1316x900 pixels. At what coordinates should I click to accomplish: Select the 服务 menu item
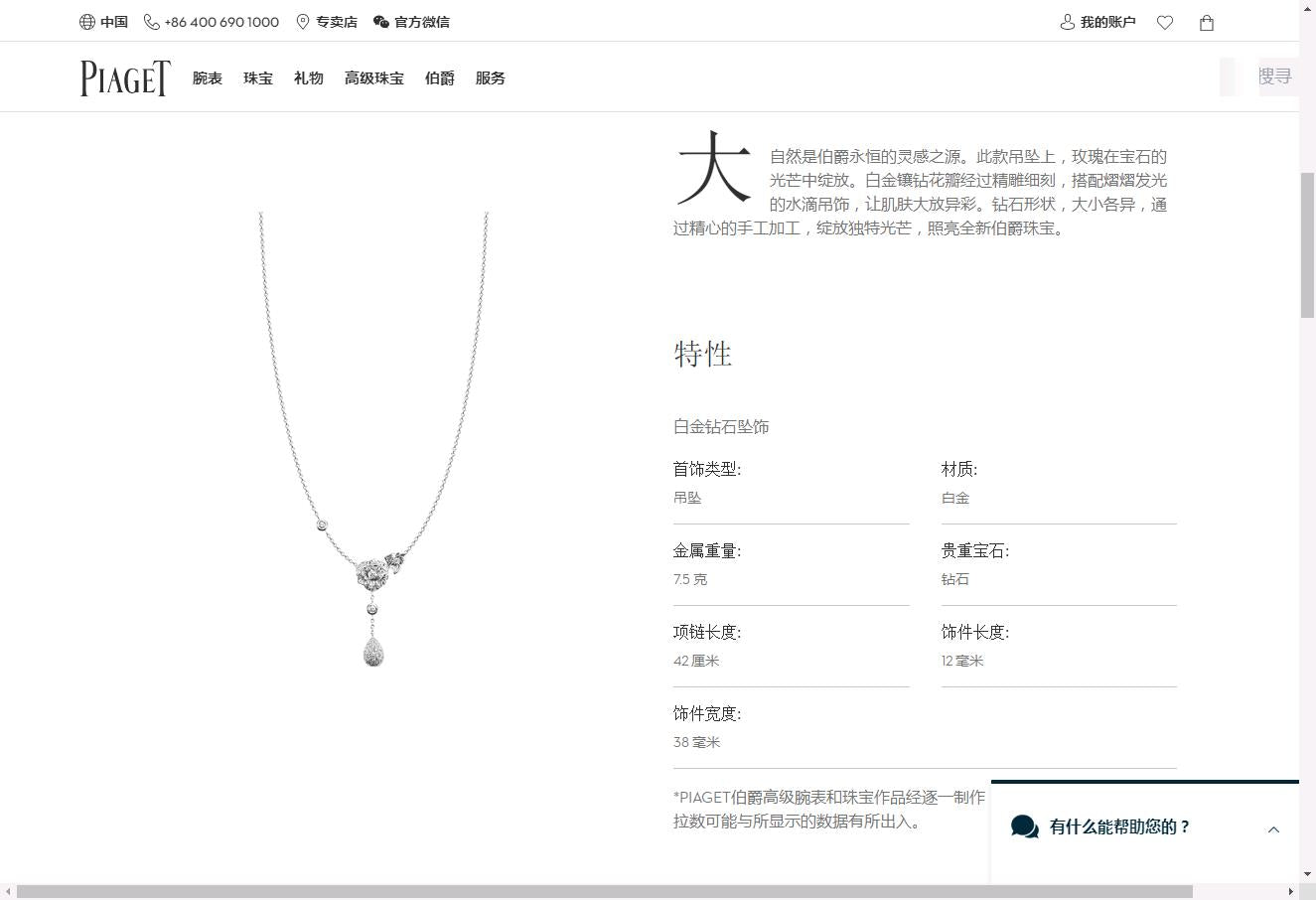[491, 78]
